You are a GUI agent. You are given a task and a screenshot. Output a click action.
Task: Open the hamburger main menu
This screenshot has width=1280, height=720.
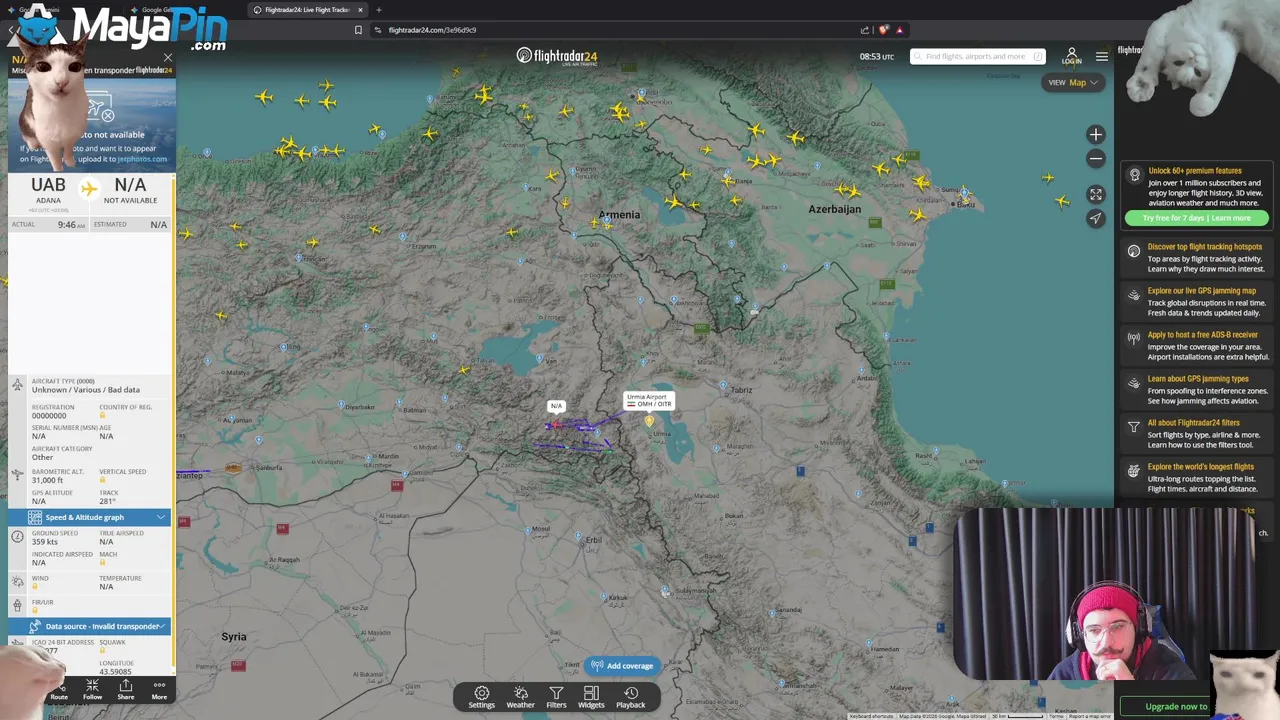click(x=1101, y=56)
